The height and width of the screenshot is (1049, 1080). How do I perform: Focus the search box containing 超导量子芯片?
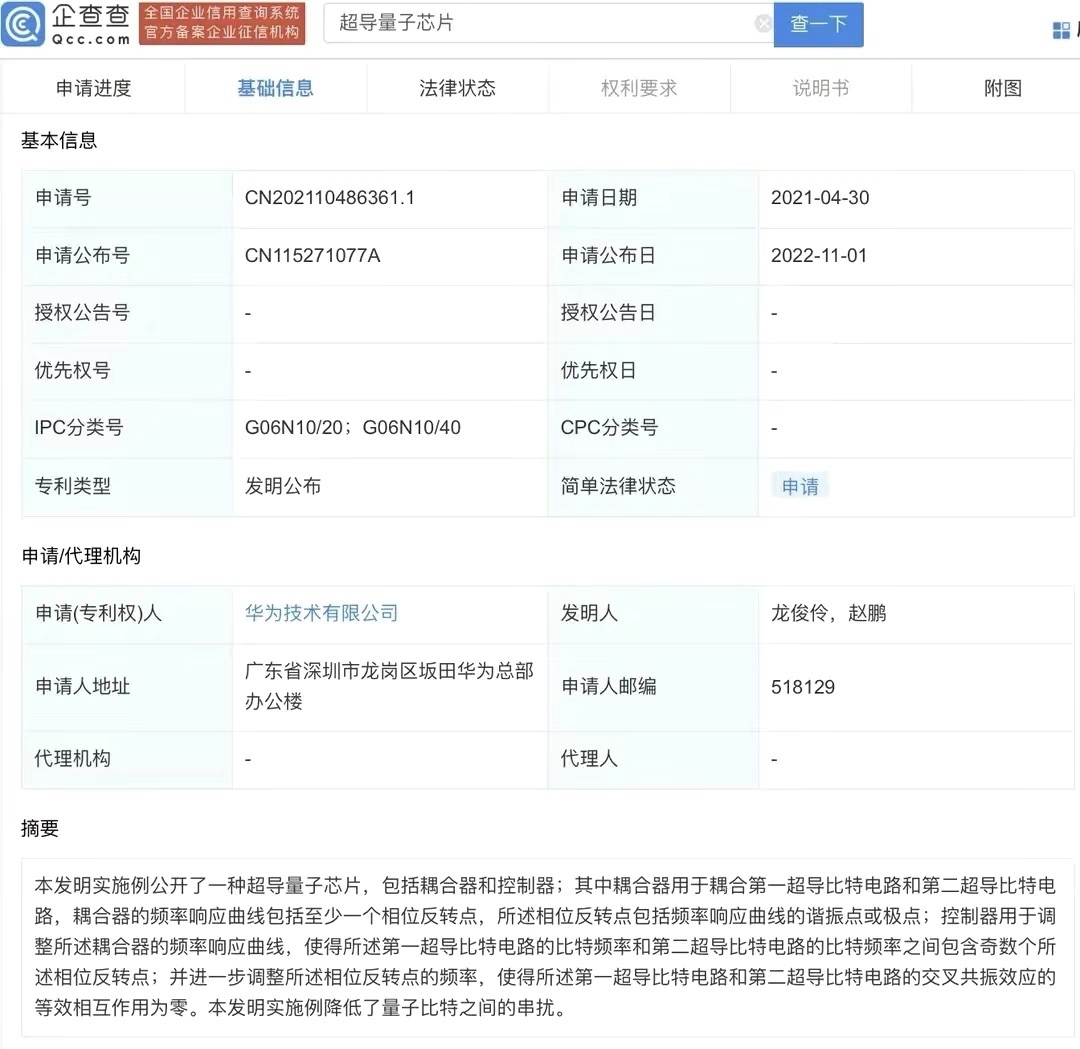(x=549, y=23)
